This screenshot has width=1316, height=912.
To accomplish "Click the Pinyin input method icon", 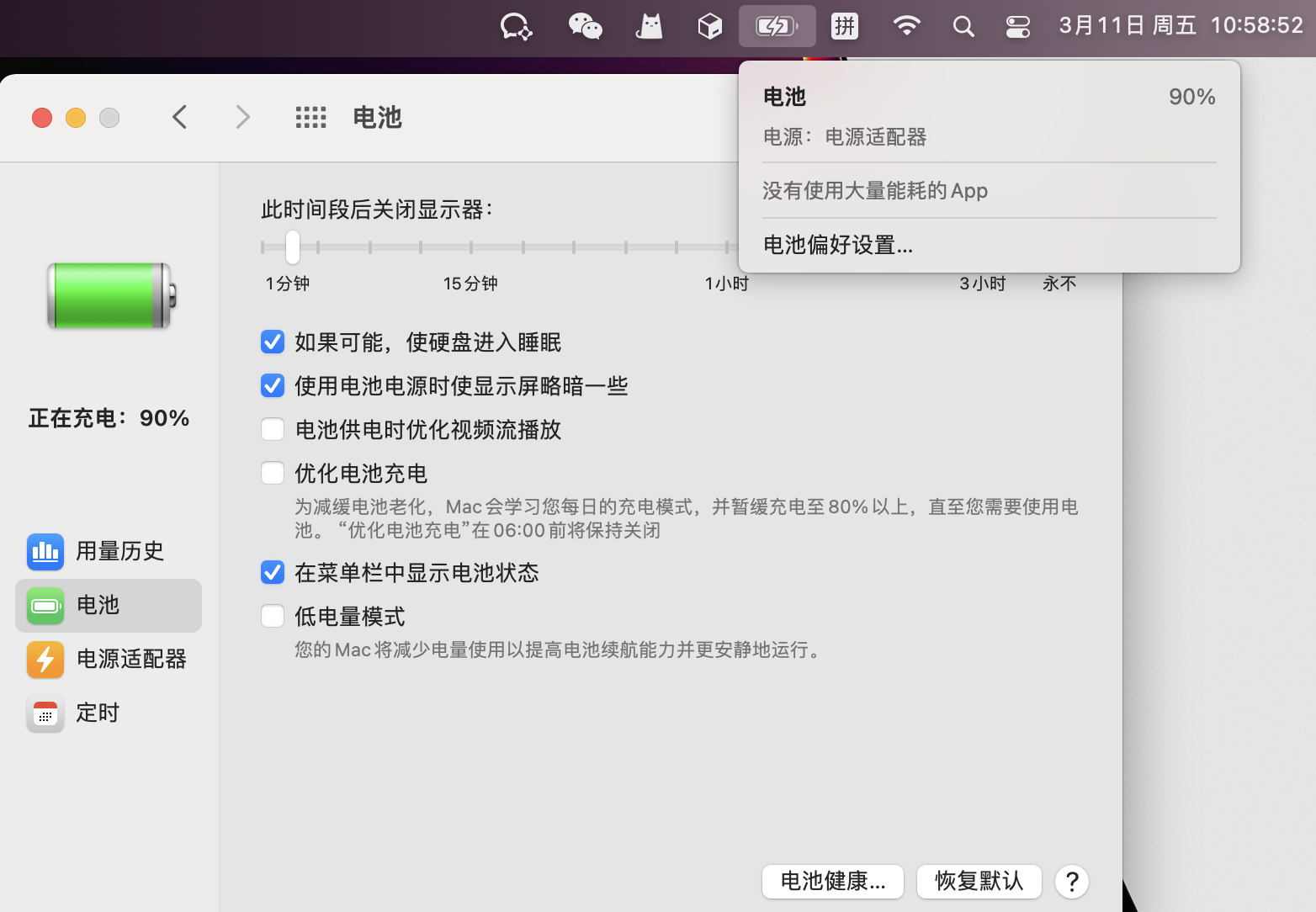I will tap(844, 26).
